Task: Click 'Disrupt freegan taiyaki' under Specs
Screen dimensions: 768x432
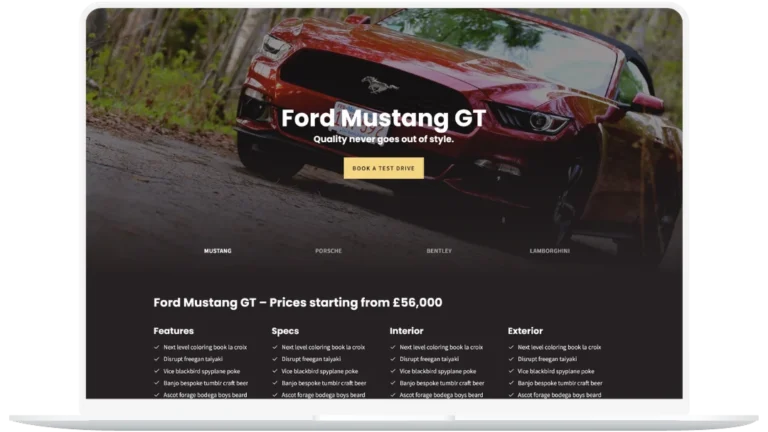Action: point(311,359)
